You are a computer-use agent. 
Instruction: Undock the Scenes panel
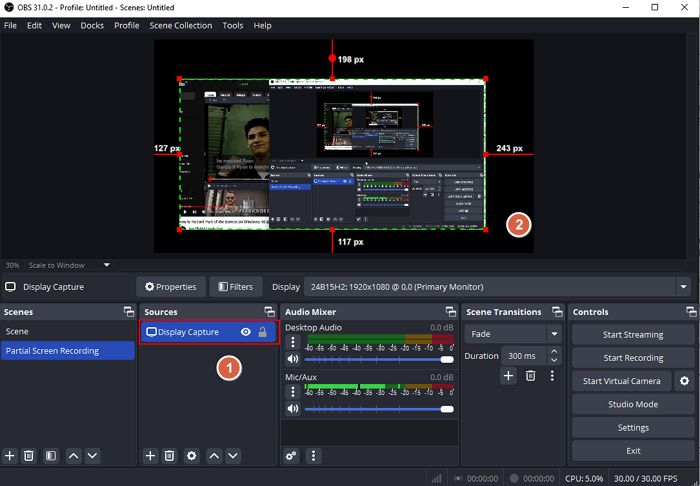129,312
